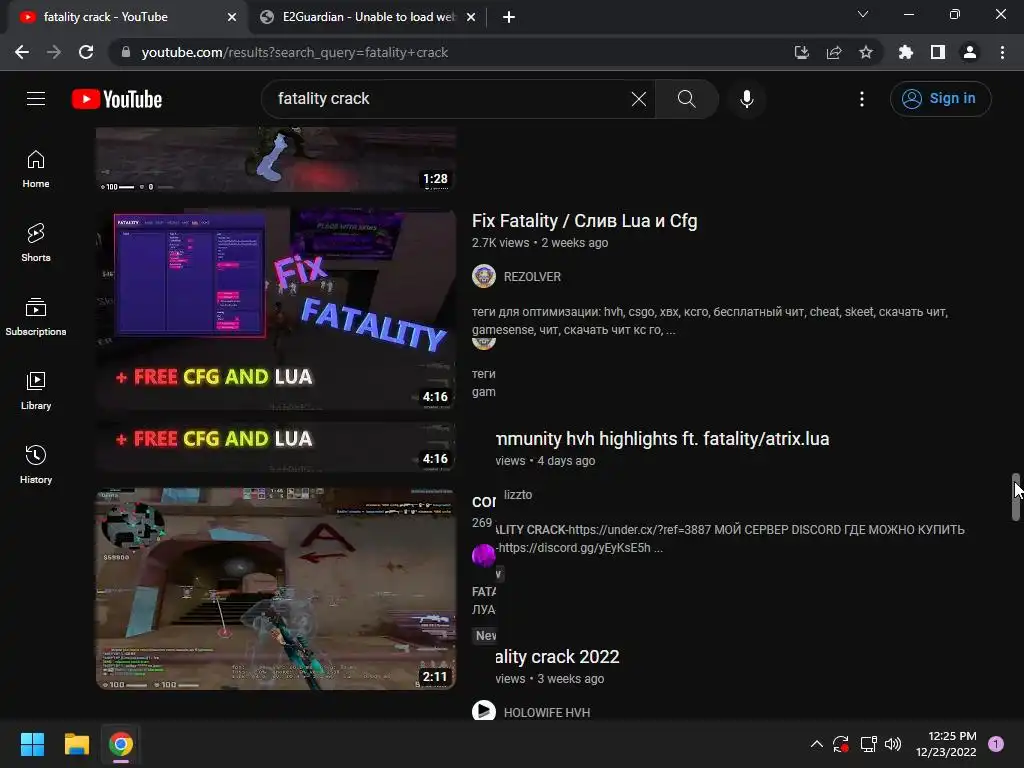Open hvh highlights ft. fatality/atrix.lua title
This screenshot has width=1024, height=768.
(662, 438)
